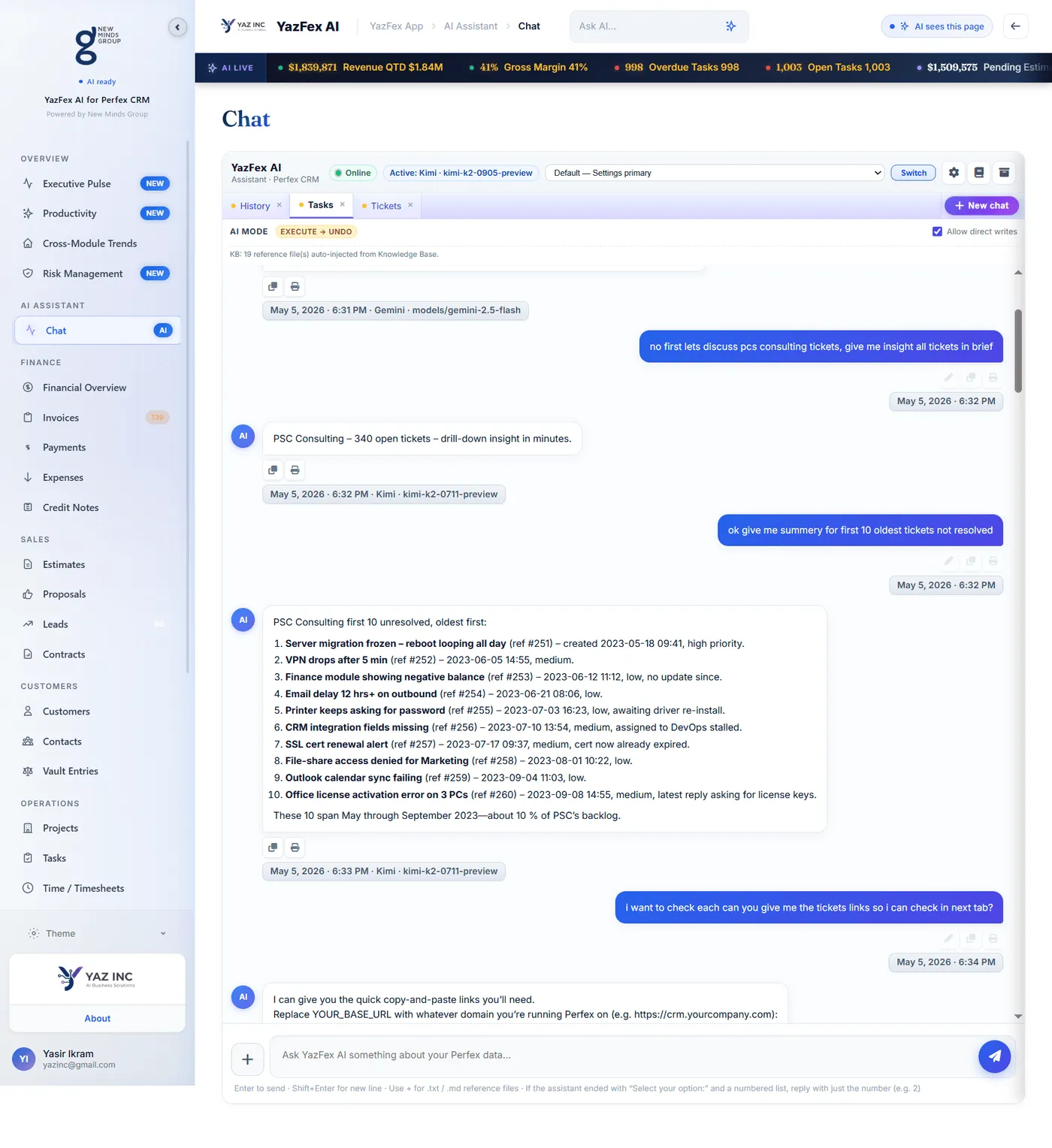Click the back arrow button at top right
Screen dimensions: 1052x1148
1015,26
